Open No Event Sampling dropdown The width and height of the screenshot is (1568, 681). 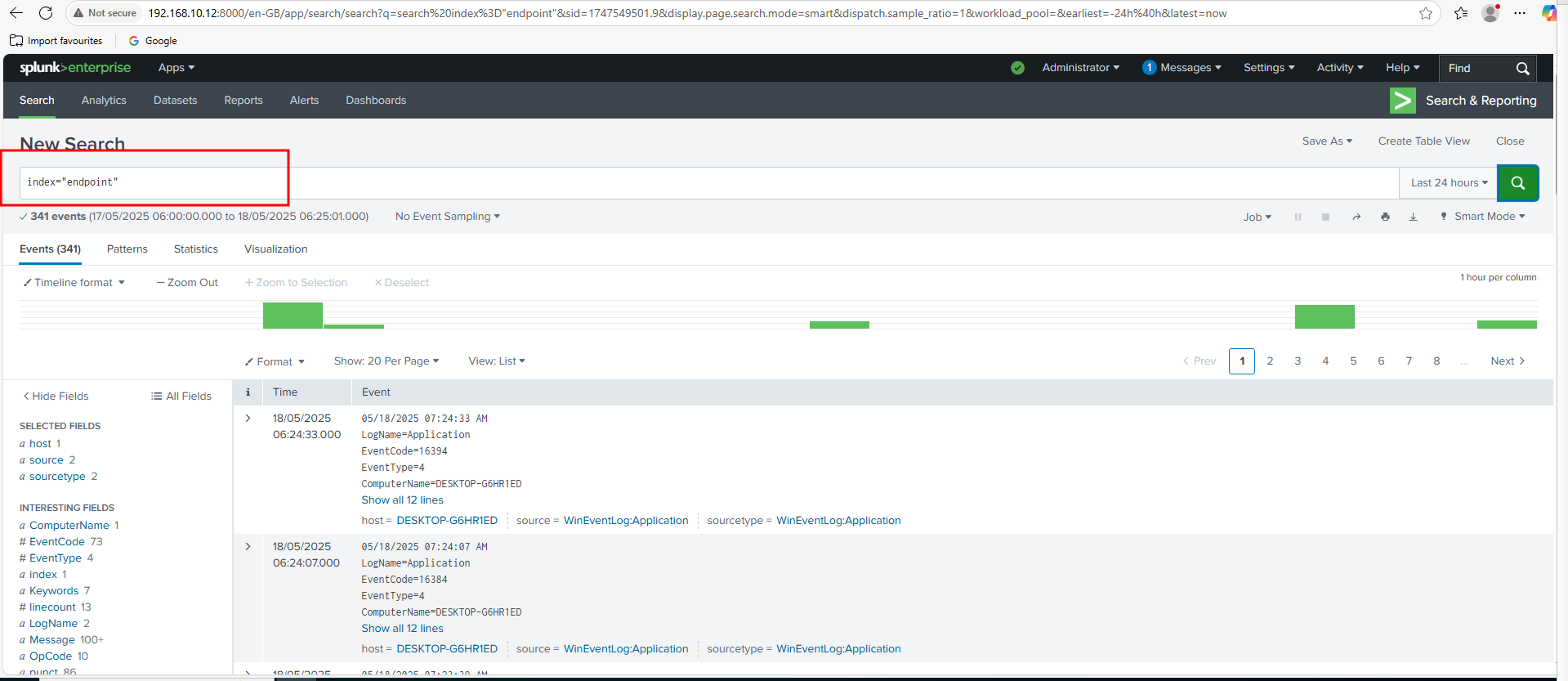(x=447, y=217)
